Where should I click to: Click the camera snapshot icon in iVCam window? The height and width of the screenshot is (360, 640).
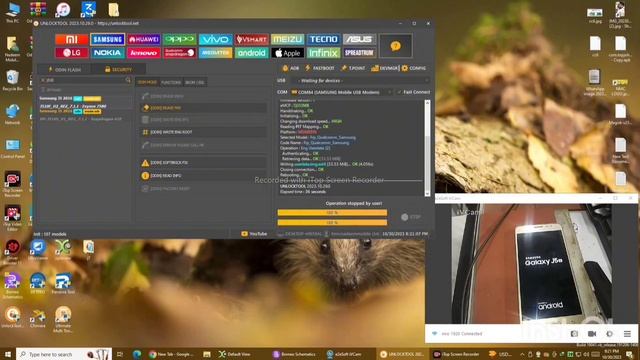(574, 334)
